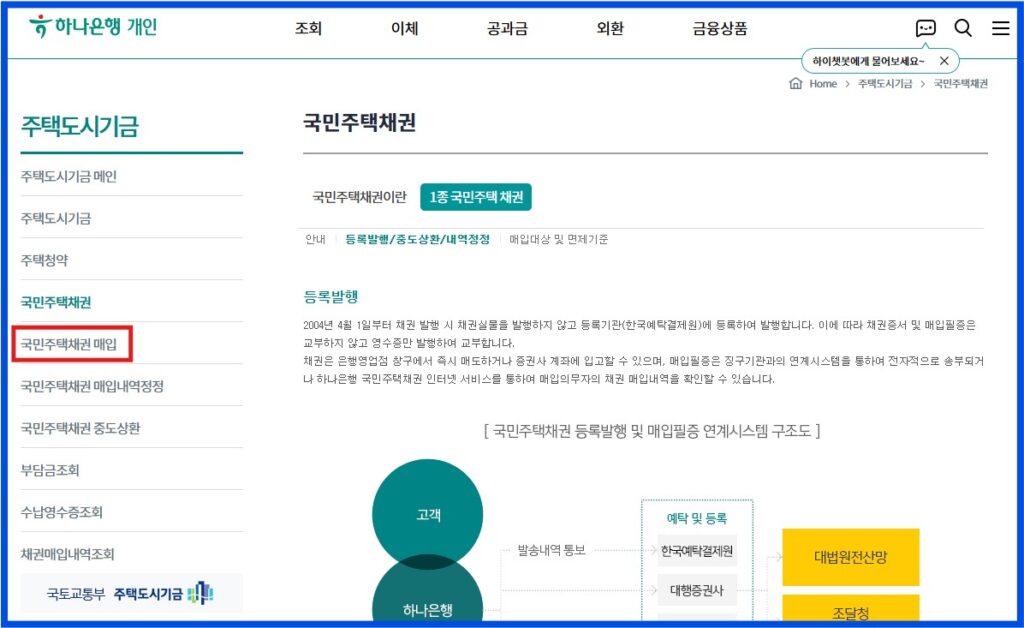Click the yellow 조달청 box
Screen dimensions: 1024x628
[850, 608]
